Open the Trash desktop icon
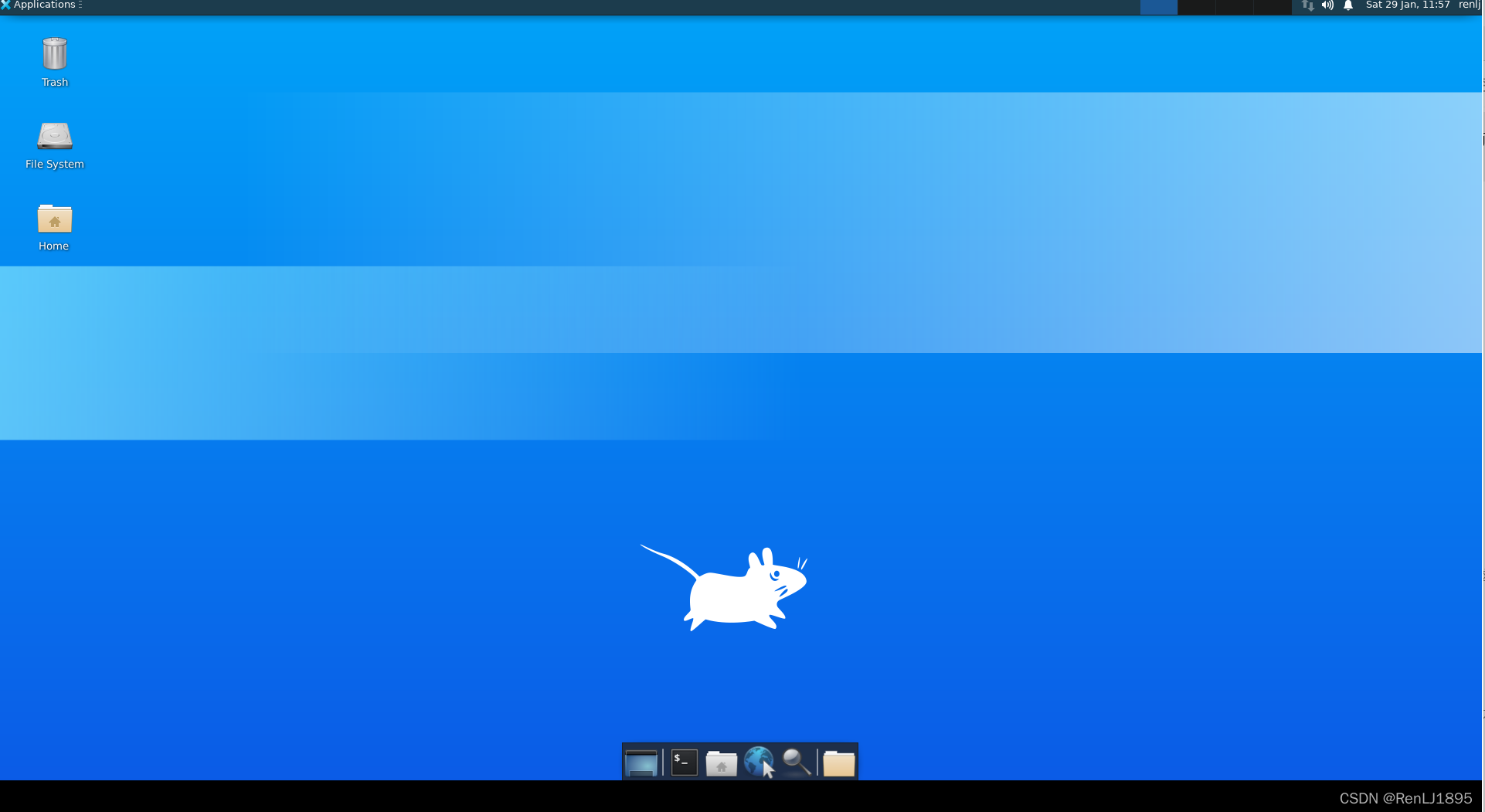Screen dimensions: 1485x812 click(x=55, y=53)
